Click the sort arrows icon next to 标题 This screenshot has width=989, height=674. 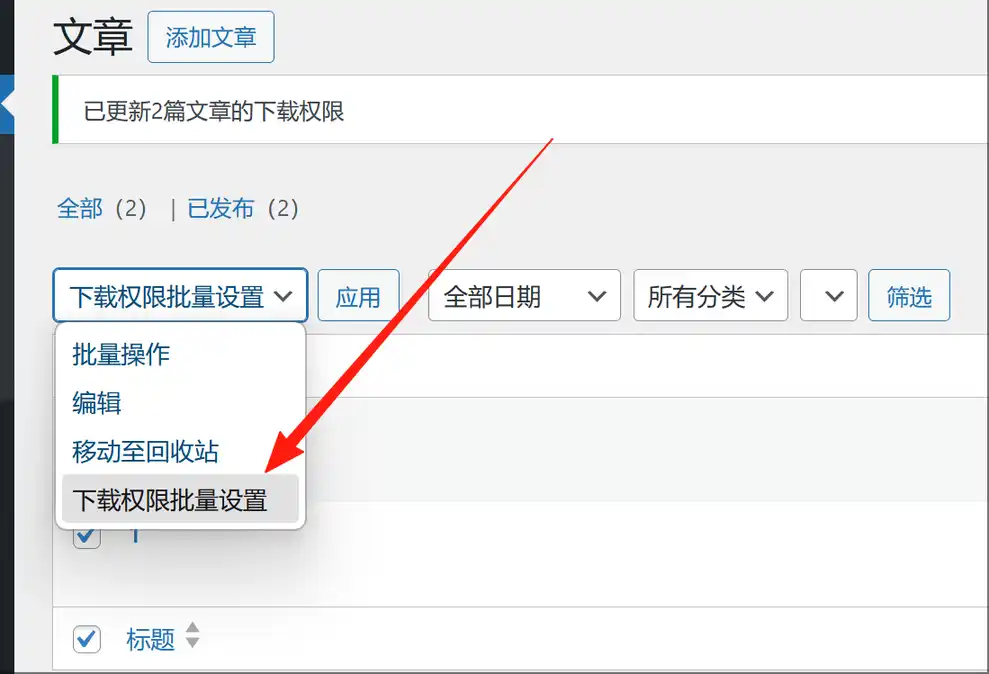(x=192, y=636)
